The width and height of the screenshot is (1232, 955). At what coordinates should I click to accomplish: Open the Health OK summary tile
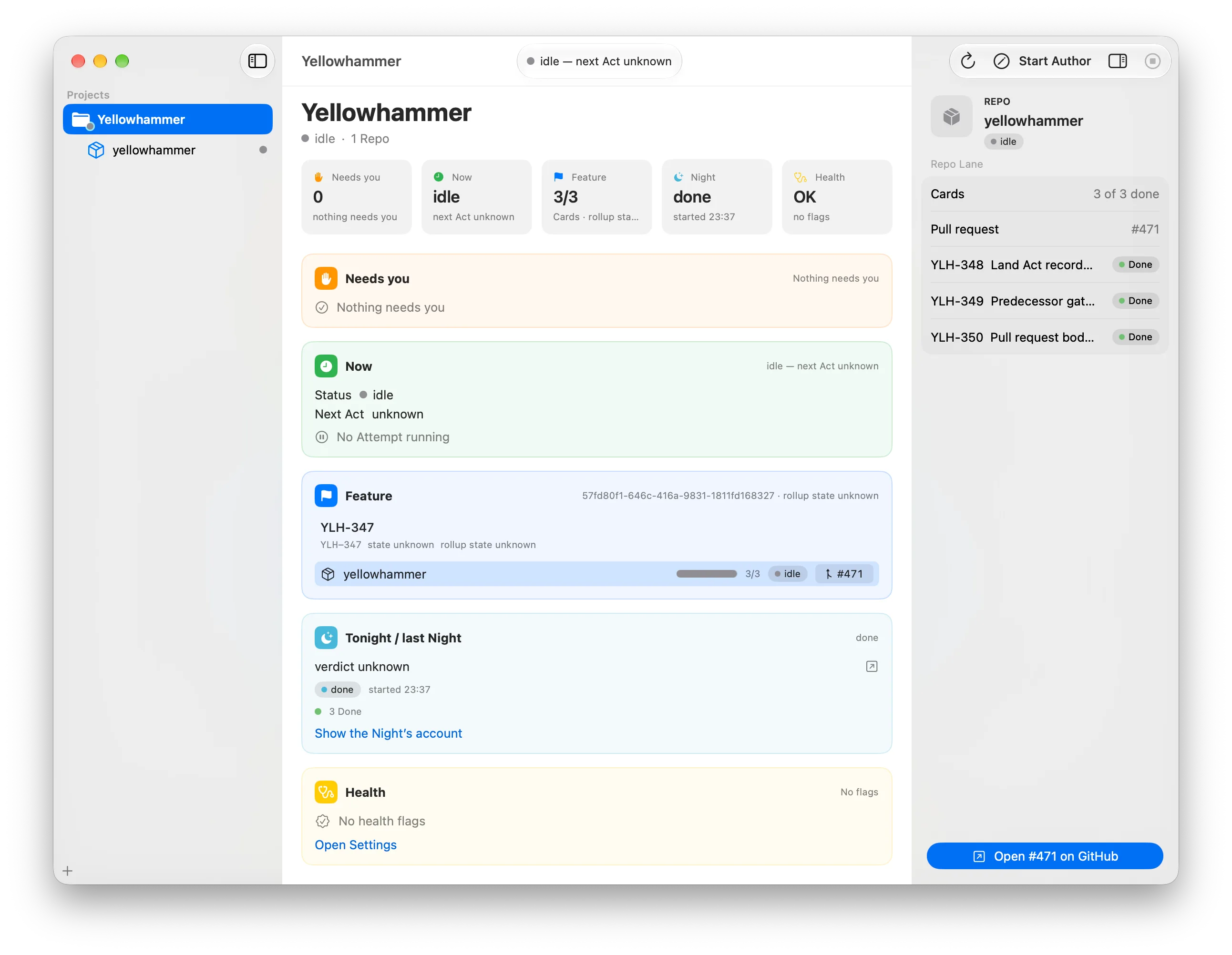pos(837,197)
